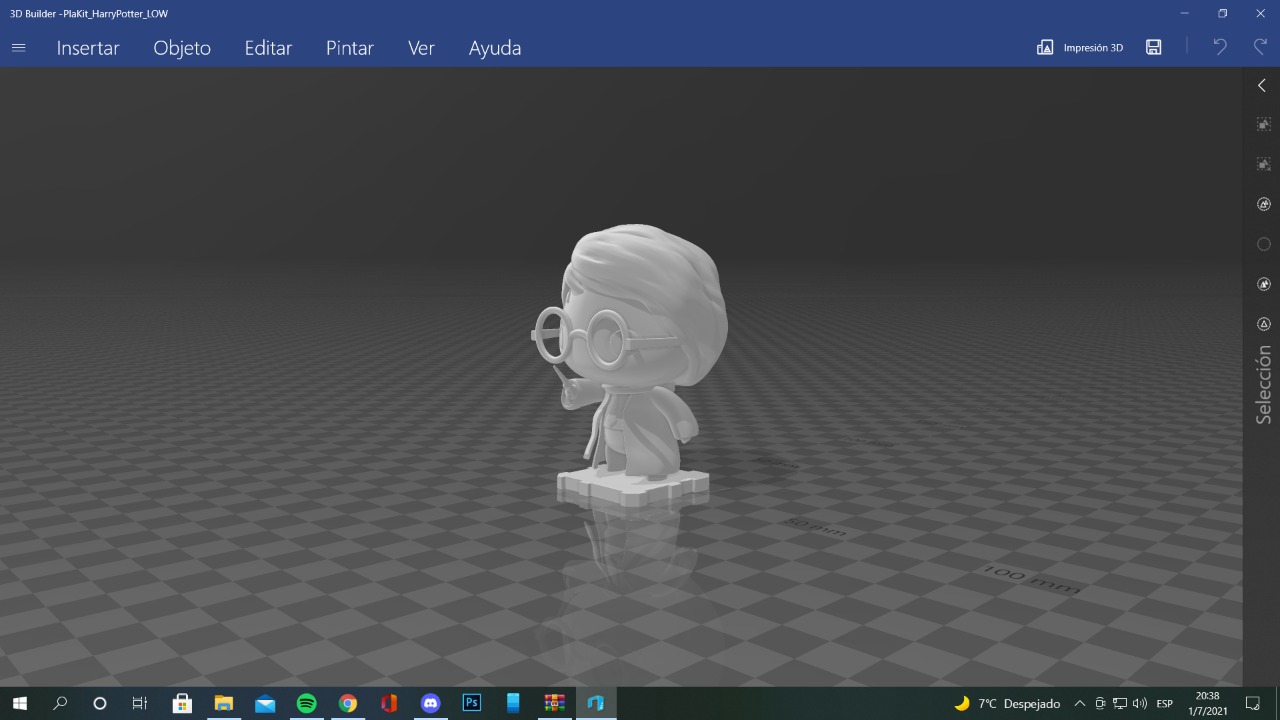Open the Insertar menu

88,48
